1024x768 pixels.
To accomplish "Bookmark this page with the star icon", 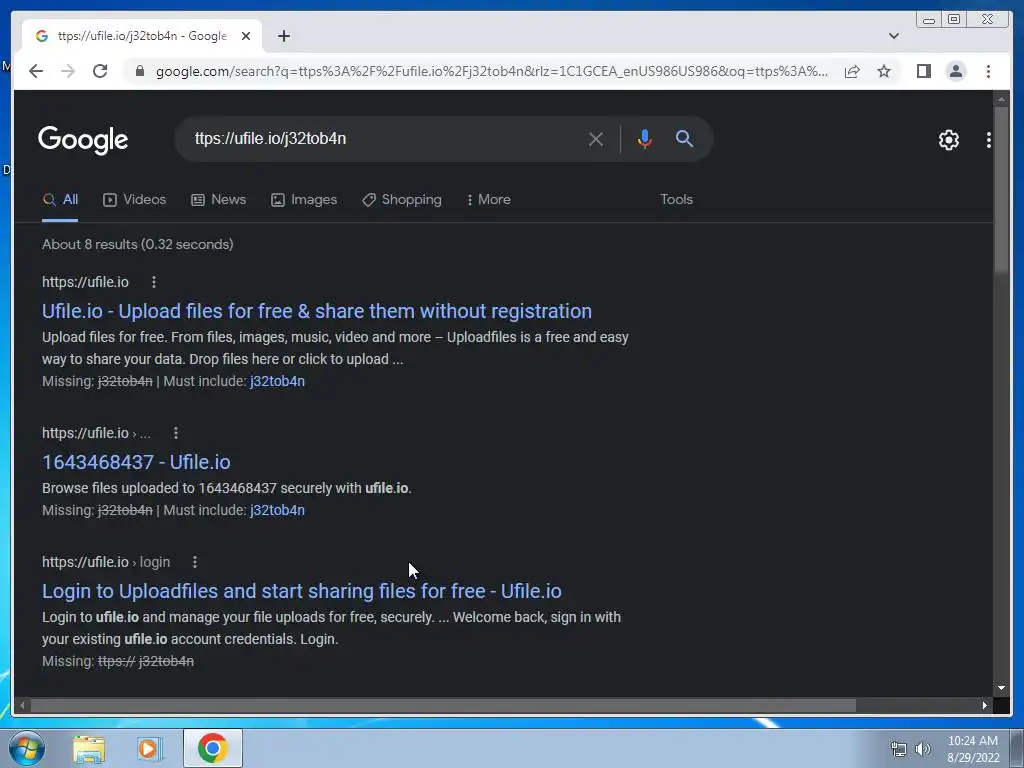I will 884,71.
